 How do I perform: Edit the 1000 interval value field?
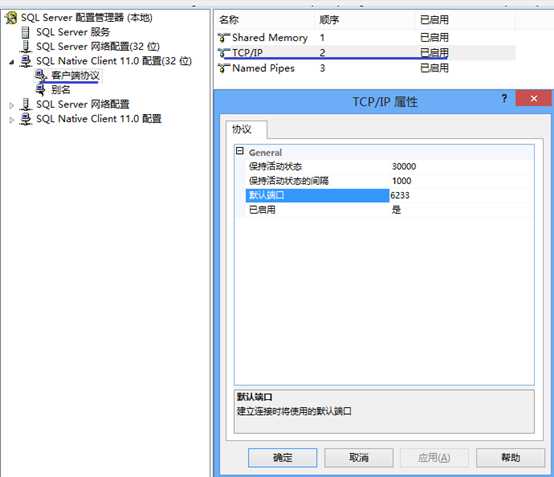(x=461, y=181)
